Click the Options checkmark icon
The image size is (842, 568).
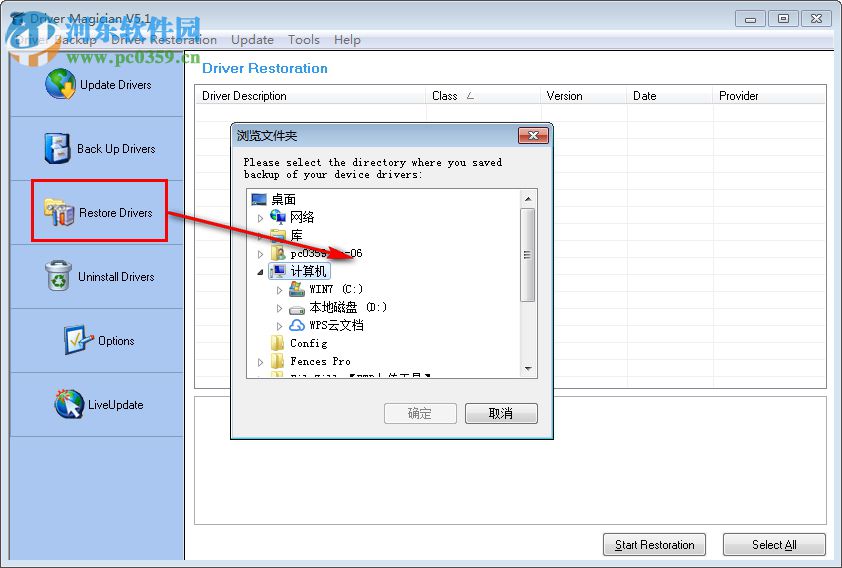[78, 340]
